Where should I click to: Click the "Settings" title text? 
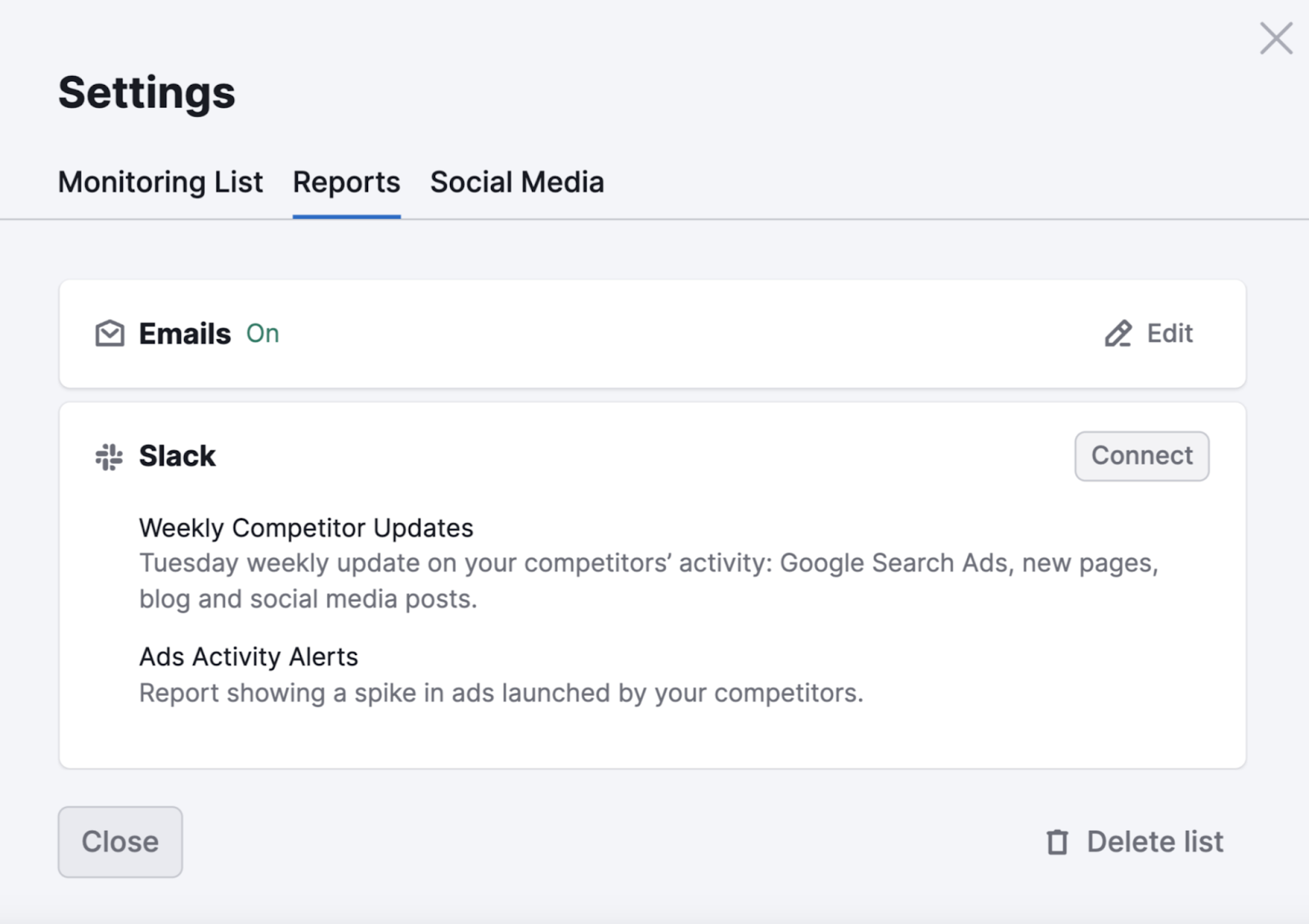(146, 92)
